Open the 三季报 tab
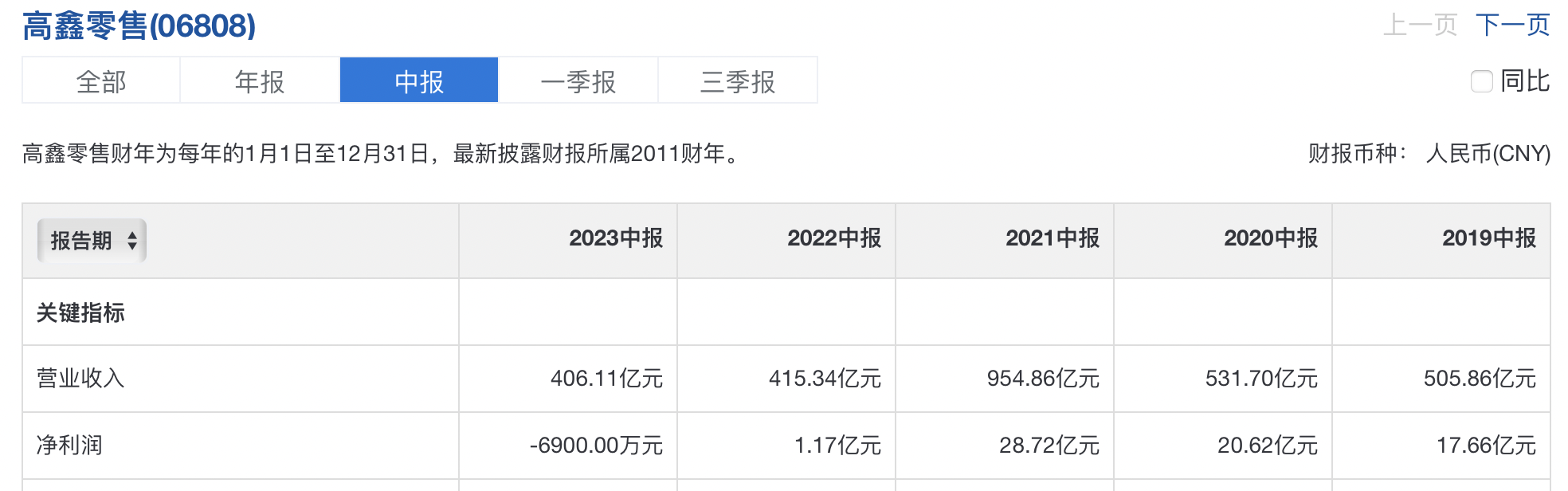This screenshot has height=491, width=1568. pos(738,81)
